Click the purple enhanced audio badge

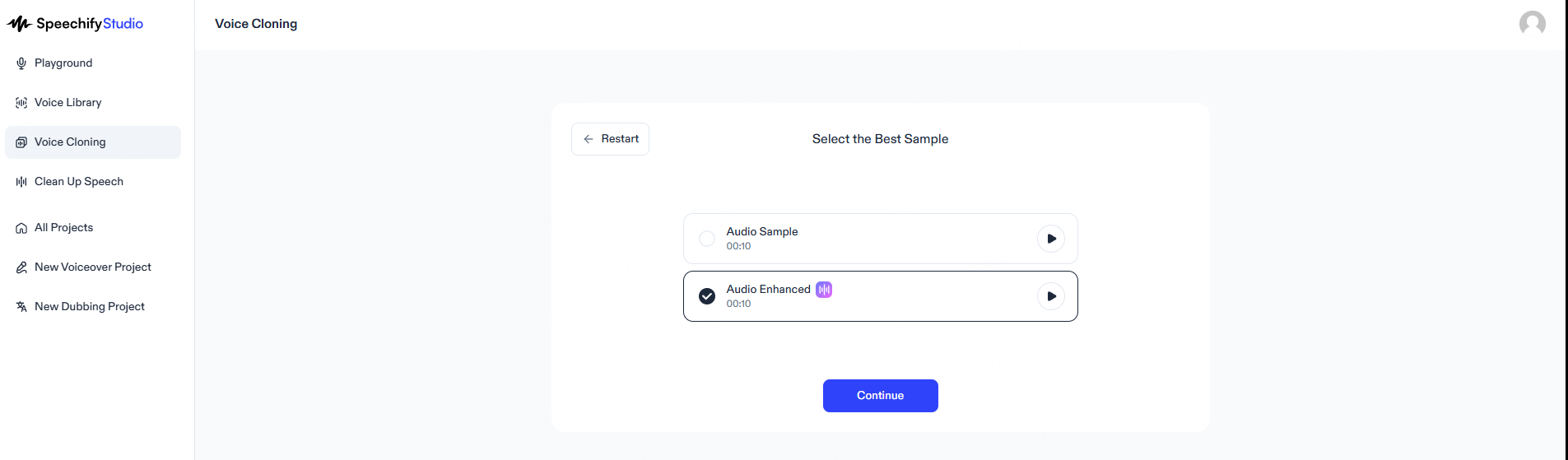(824, 290)
